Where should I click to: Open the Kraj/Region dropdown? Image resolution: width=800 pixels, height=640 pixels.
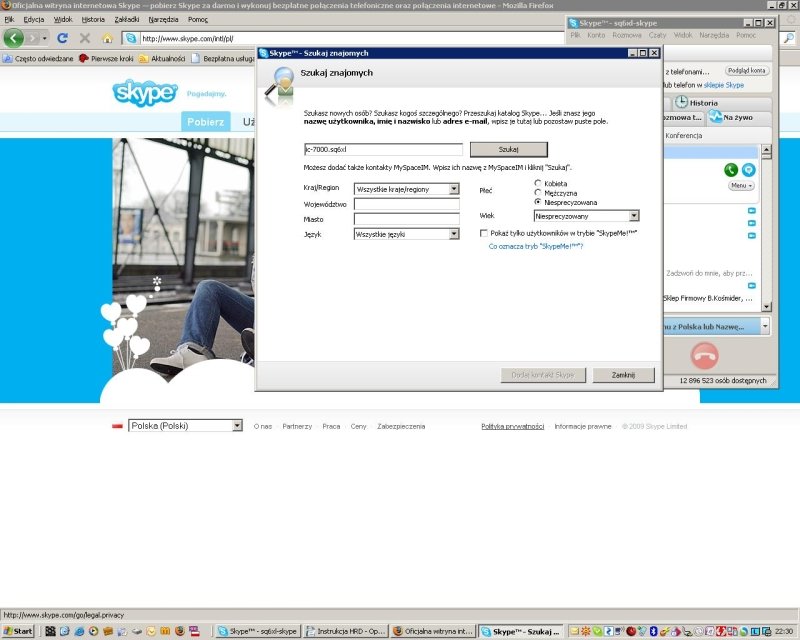pos(407,189)
